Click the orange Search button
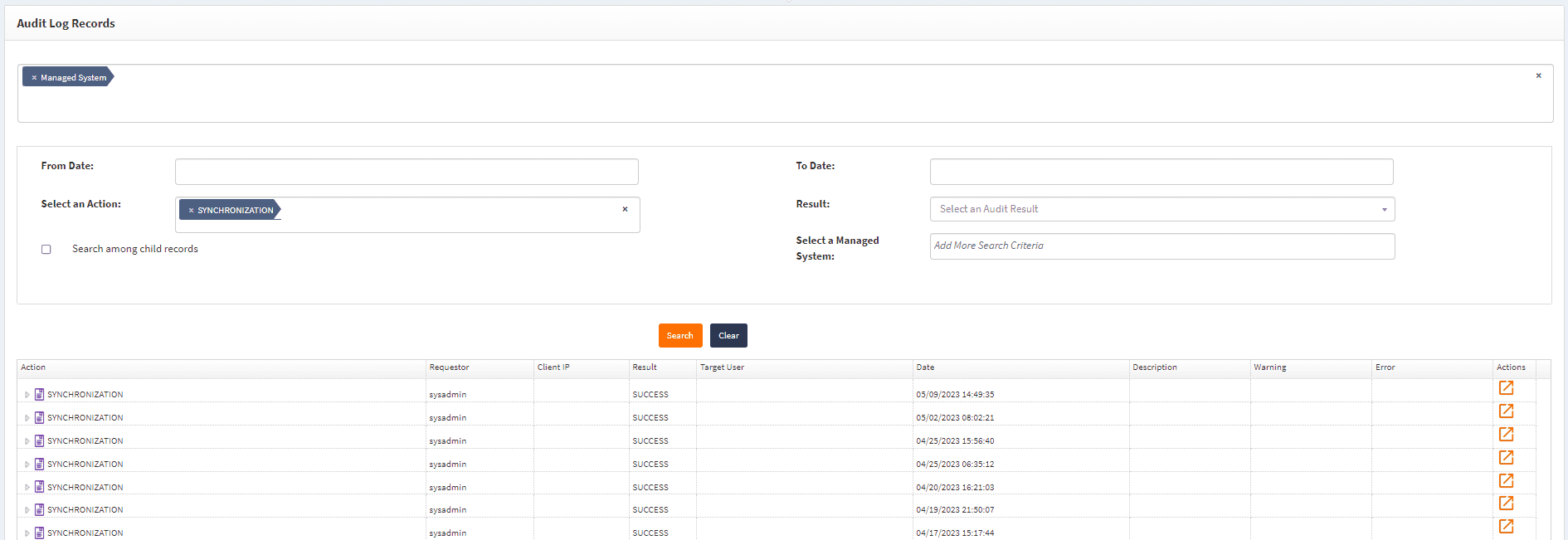This screenshot has width=1568, height=540. pos(679,336)
